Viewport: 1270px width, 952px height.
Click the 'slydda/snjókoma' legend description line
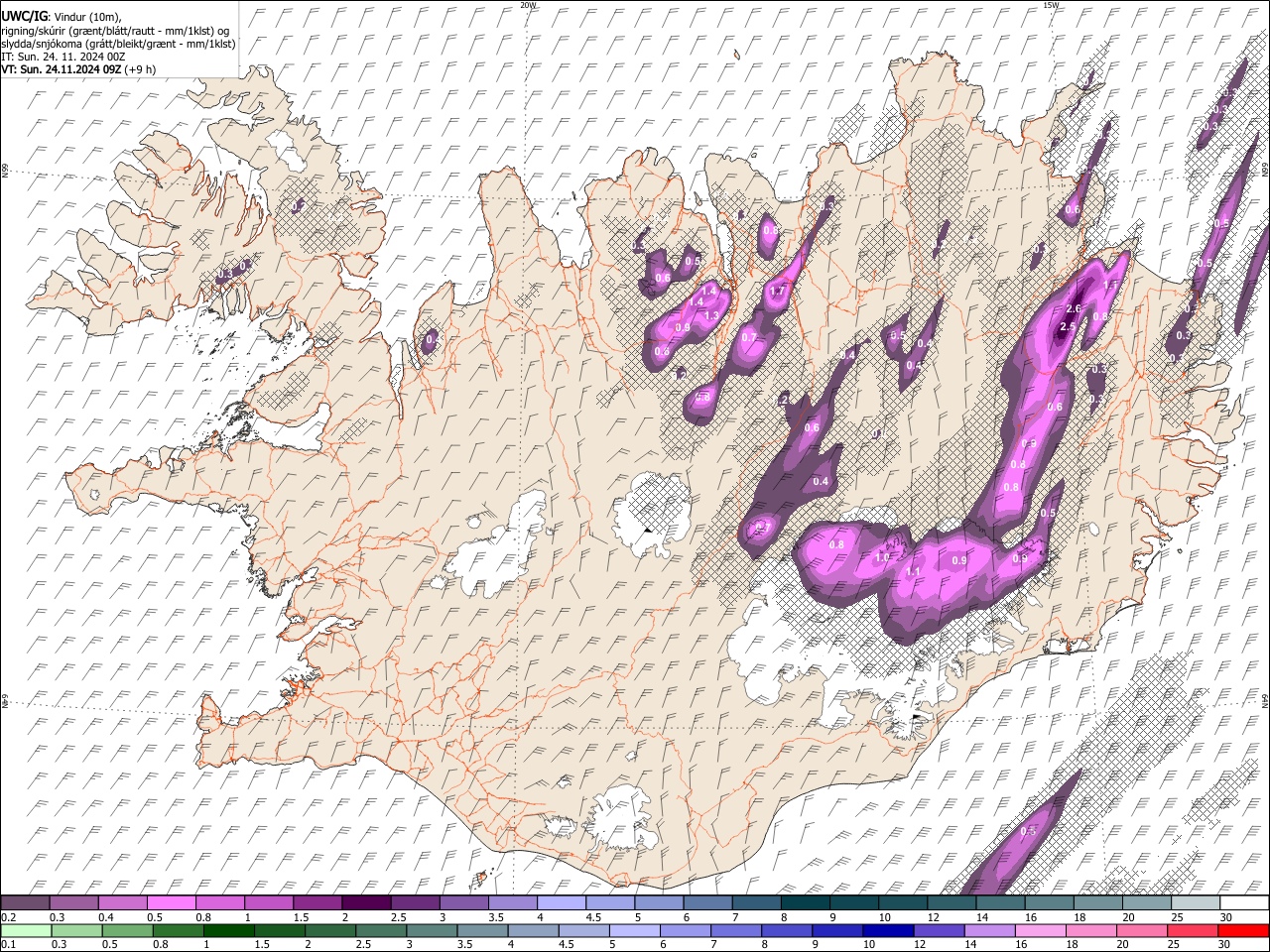(x=118, y=44)
